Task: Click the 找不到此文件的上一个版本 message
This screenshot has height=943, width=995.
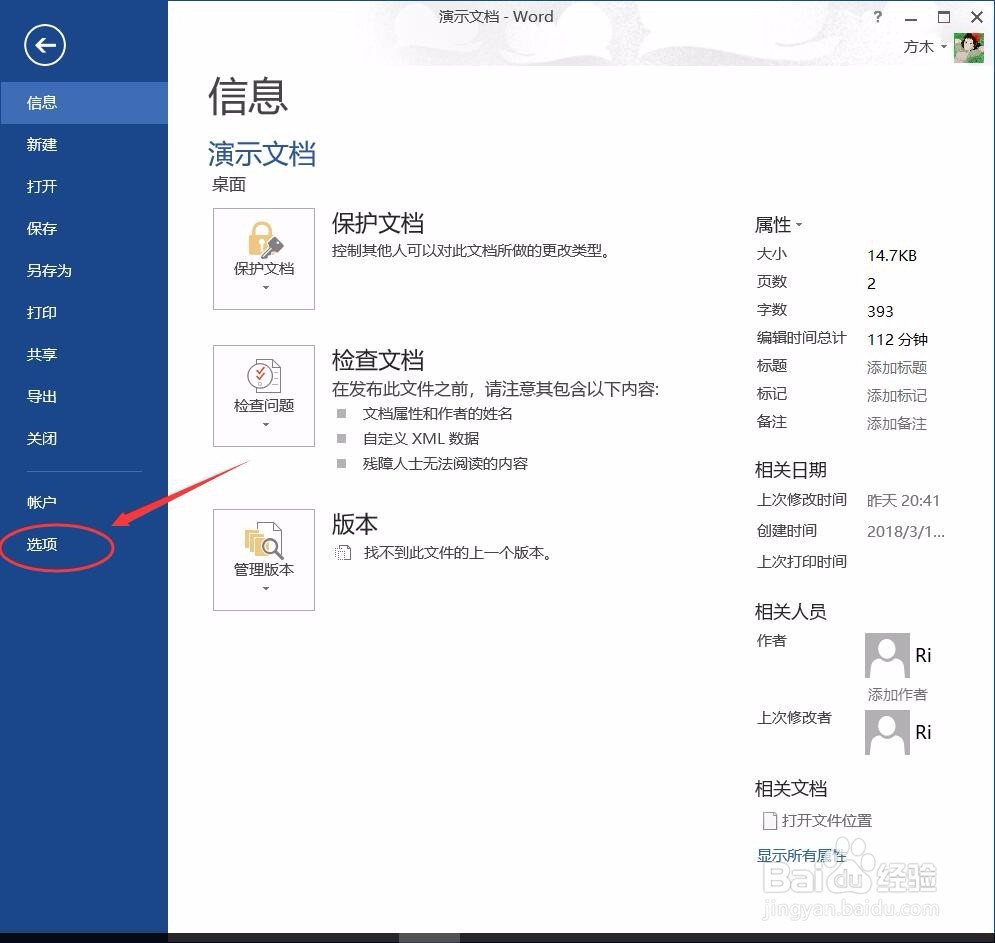Action: point(458,553)
